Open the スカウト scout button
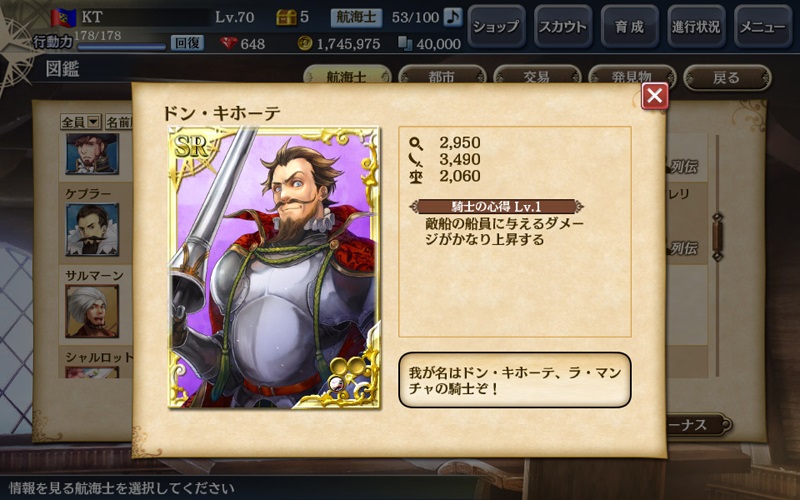 click(x=563, y=26)
